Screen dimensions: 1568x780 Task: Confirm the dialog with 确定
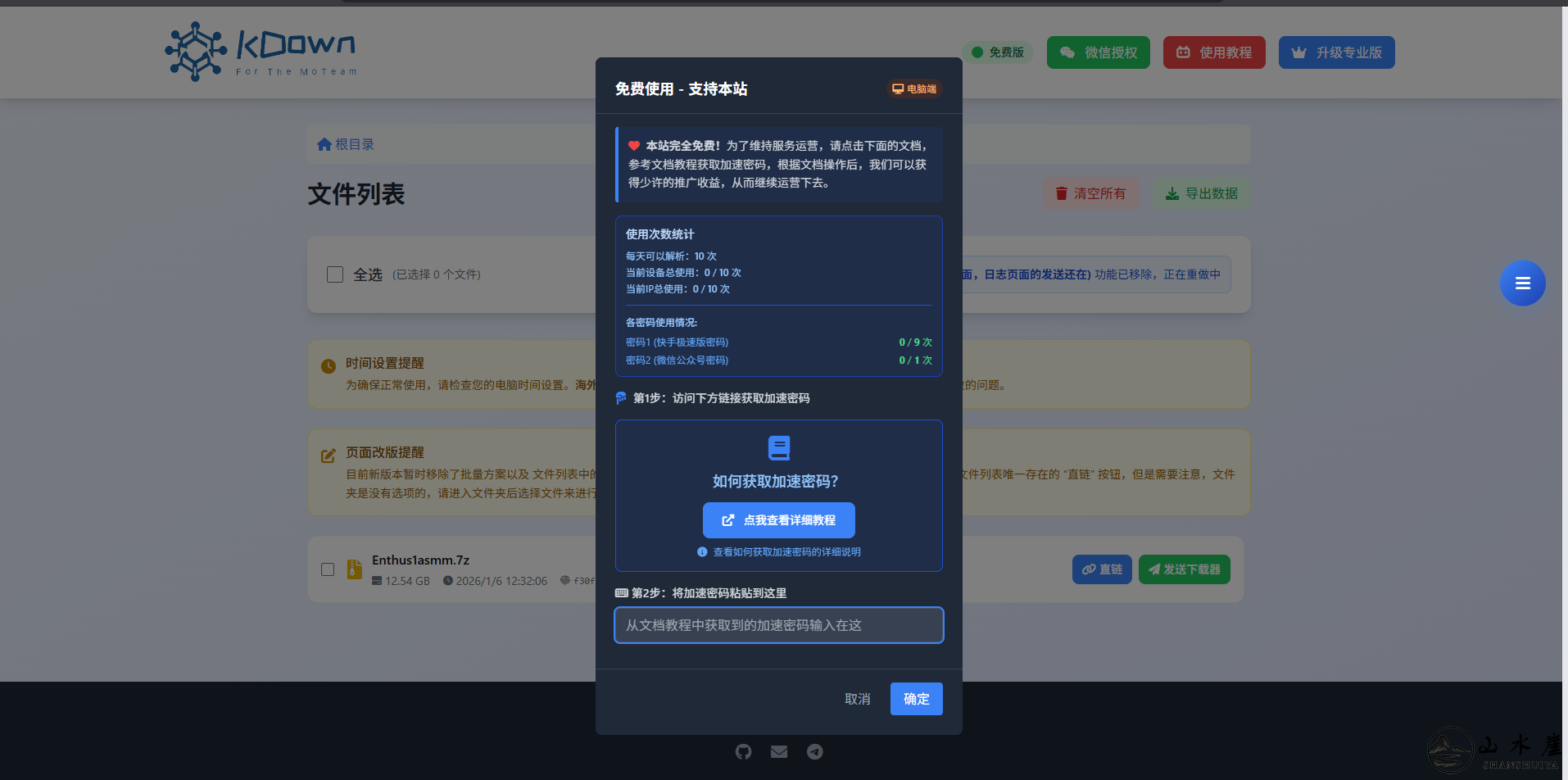[x=916, y=698]
